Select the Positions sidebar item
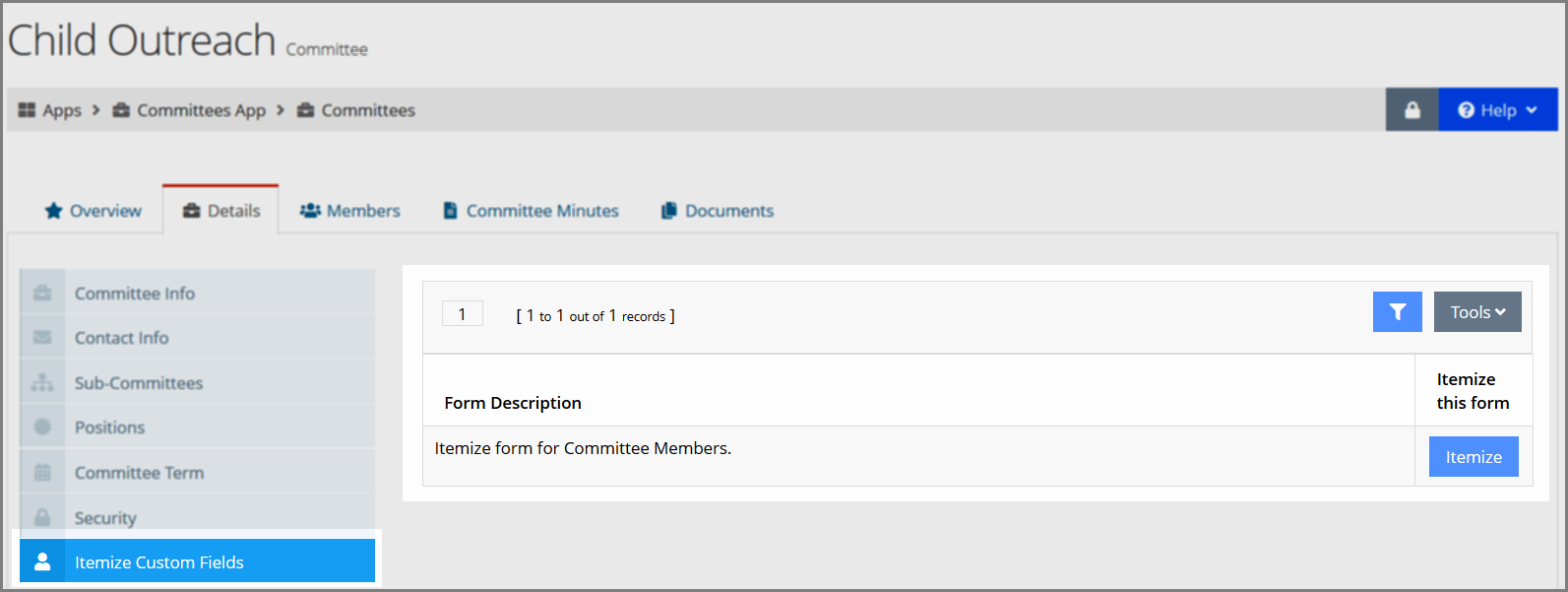The height and width of the screenshot is (592, 1568). 197,428
